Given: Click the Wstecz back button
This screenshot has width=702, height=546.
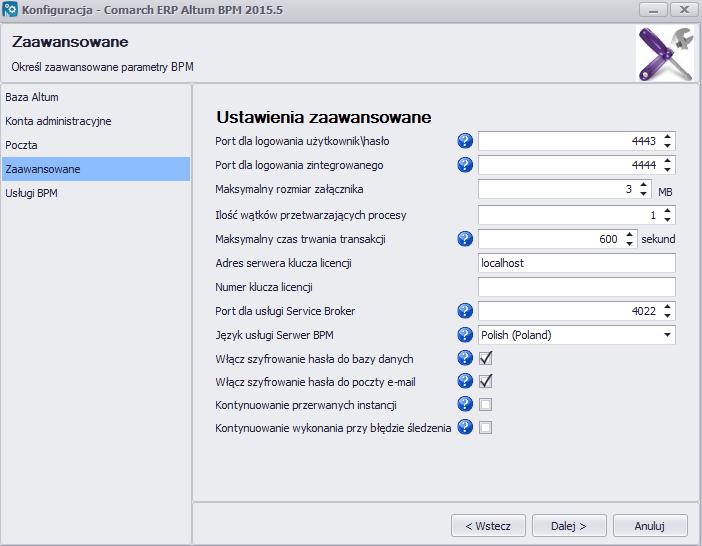Looking at the screenshot, I should (x=488, y=525).
